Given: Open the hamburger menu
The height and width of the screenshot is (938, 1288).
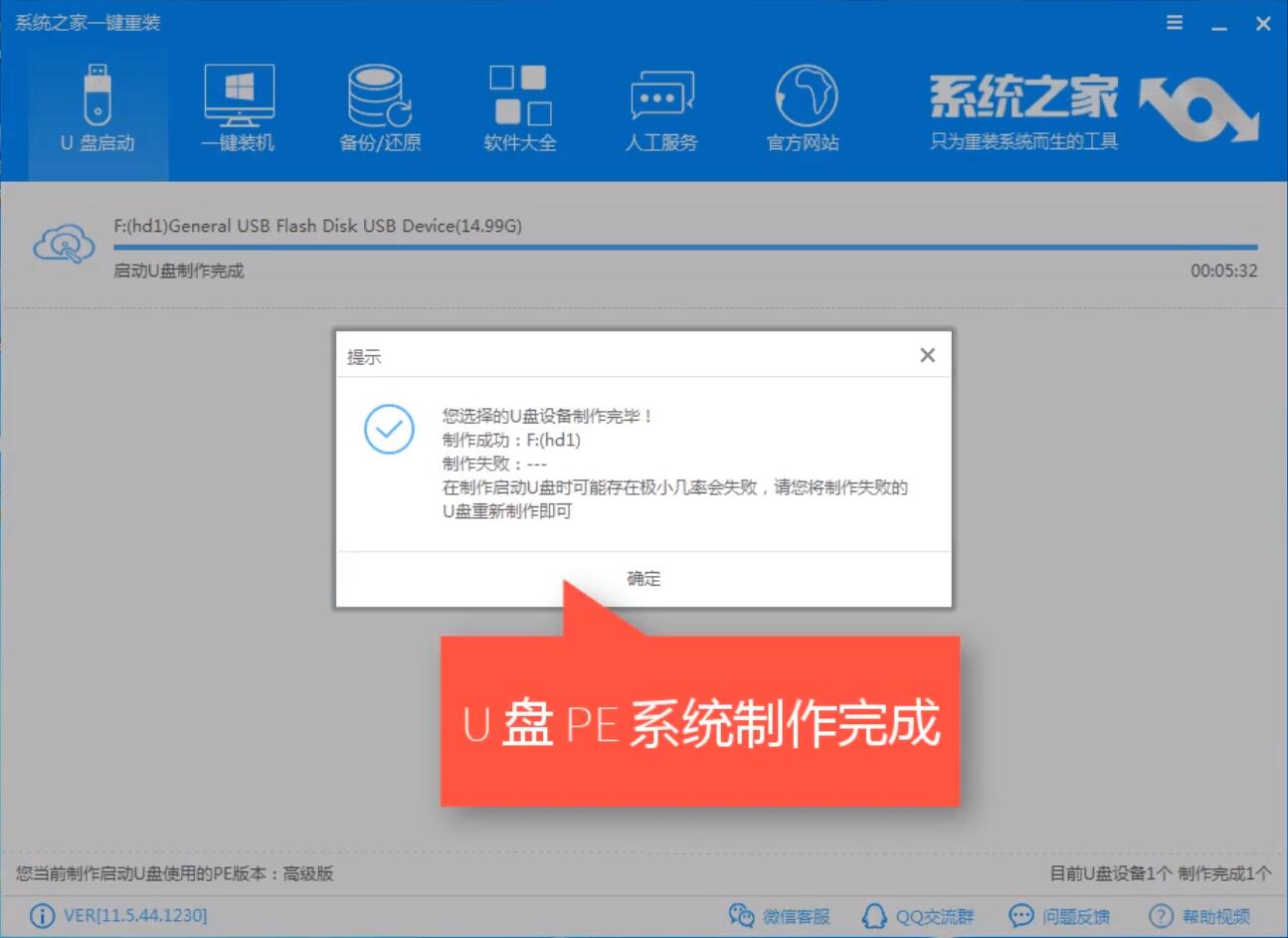Looking at the screenshot, I should [1174, 22].
